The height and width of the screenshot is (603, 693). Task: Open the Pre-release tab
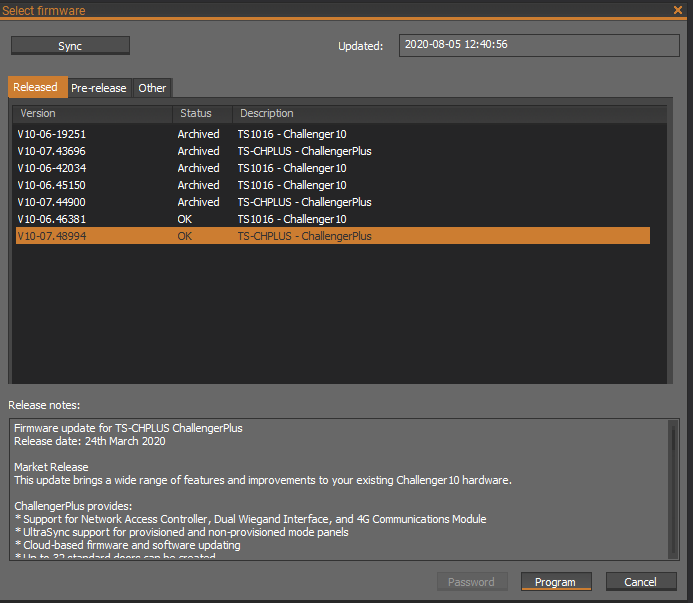tap(99, 88)
